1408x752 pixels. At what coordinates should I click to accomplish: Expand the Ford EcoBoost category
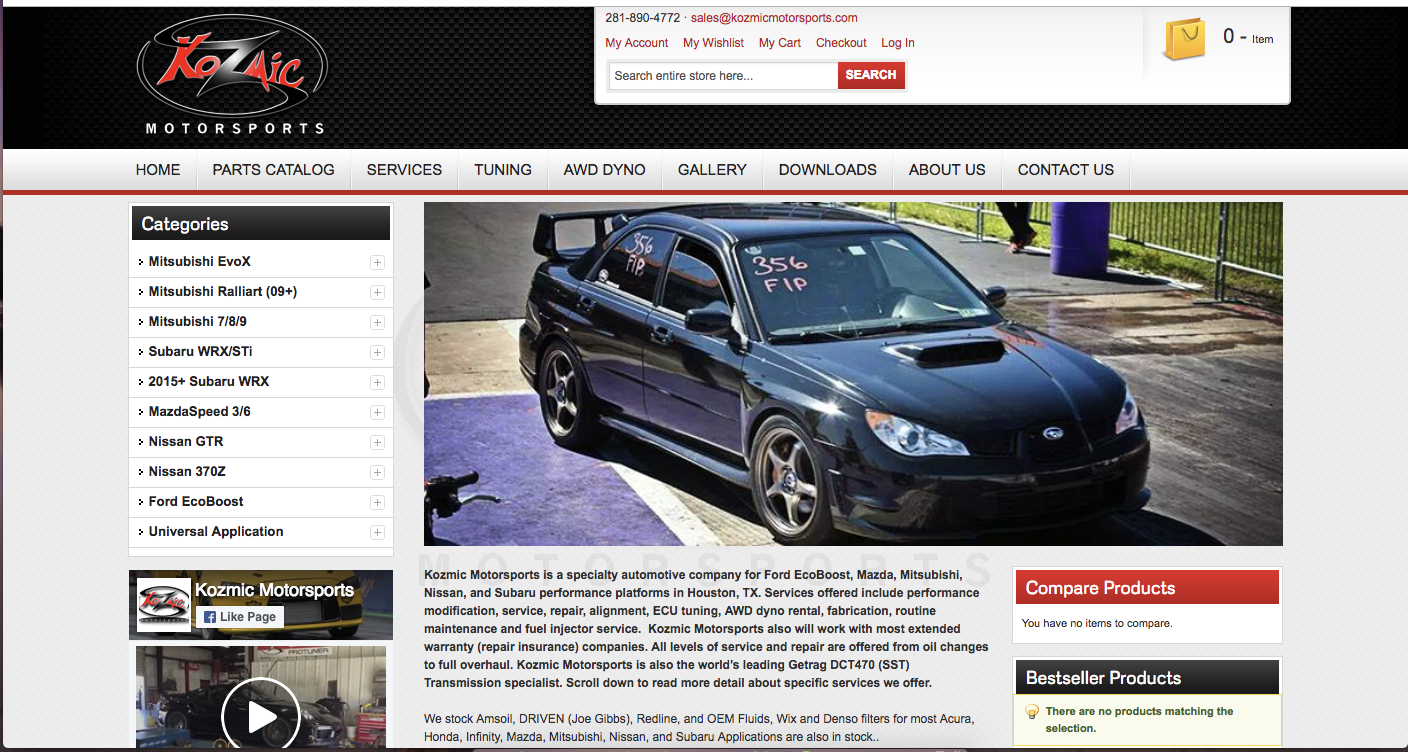click(377, 502)
